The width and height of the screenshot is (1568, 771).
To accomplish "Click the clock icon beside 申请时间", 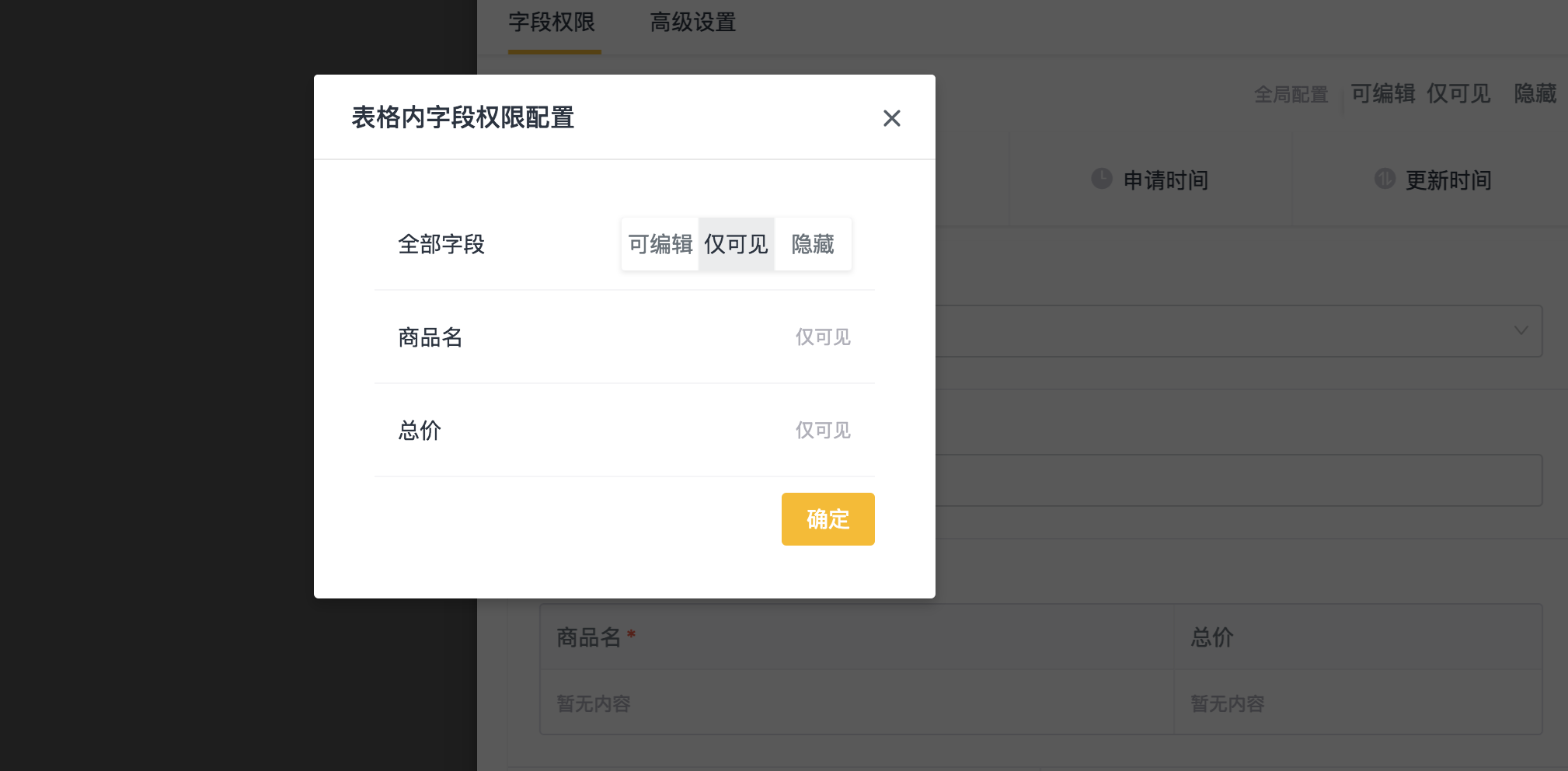I will point(1102,179).
